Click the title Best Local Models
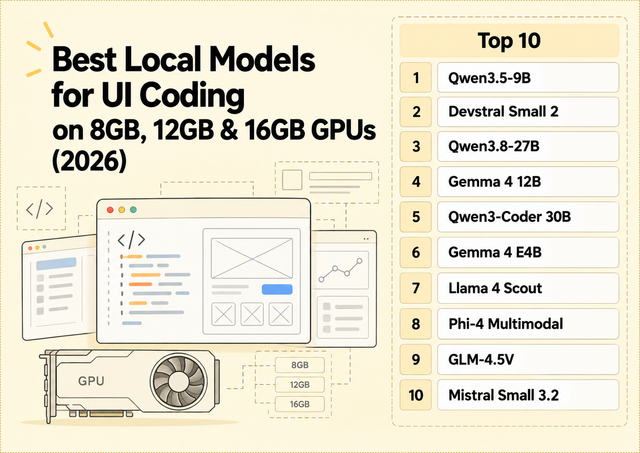Screen dimensions: 640x453 [184, 60]
